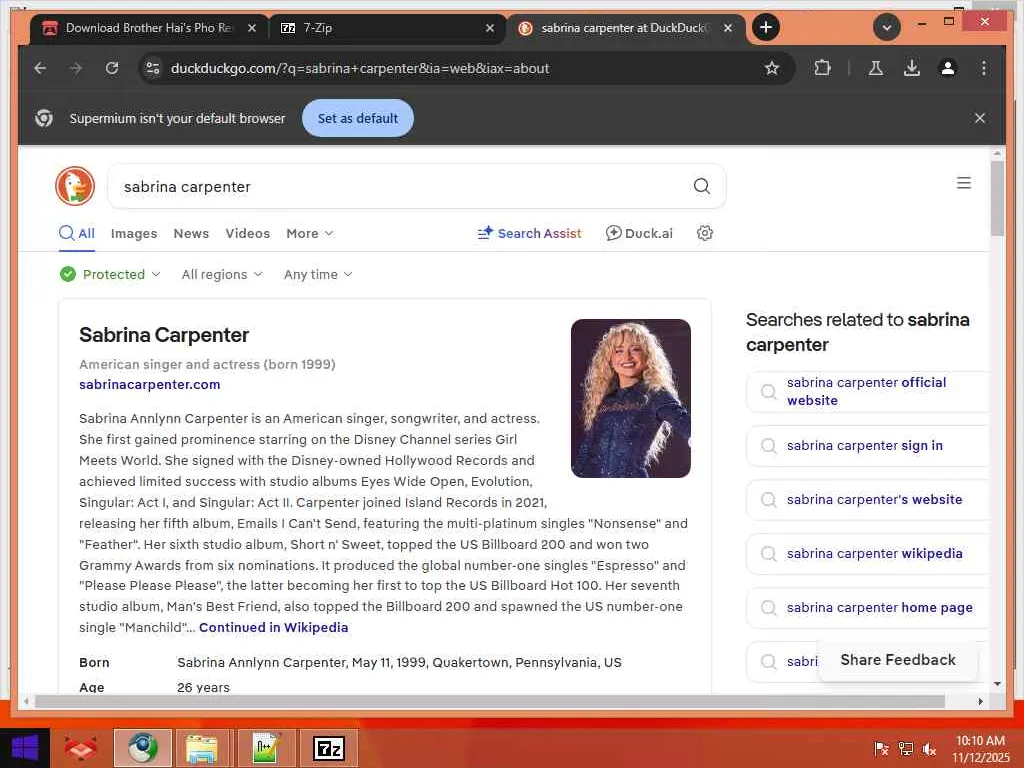Open site information icon in address bar
This screenshot has width=1024, height=768.
(153, 68)
